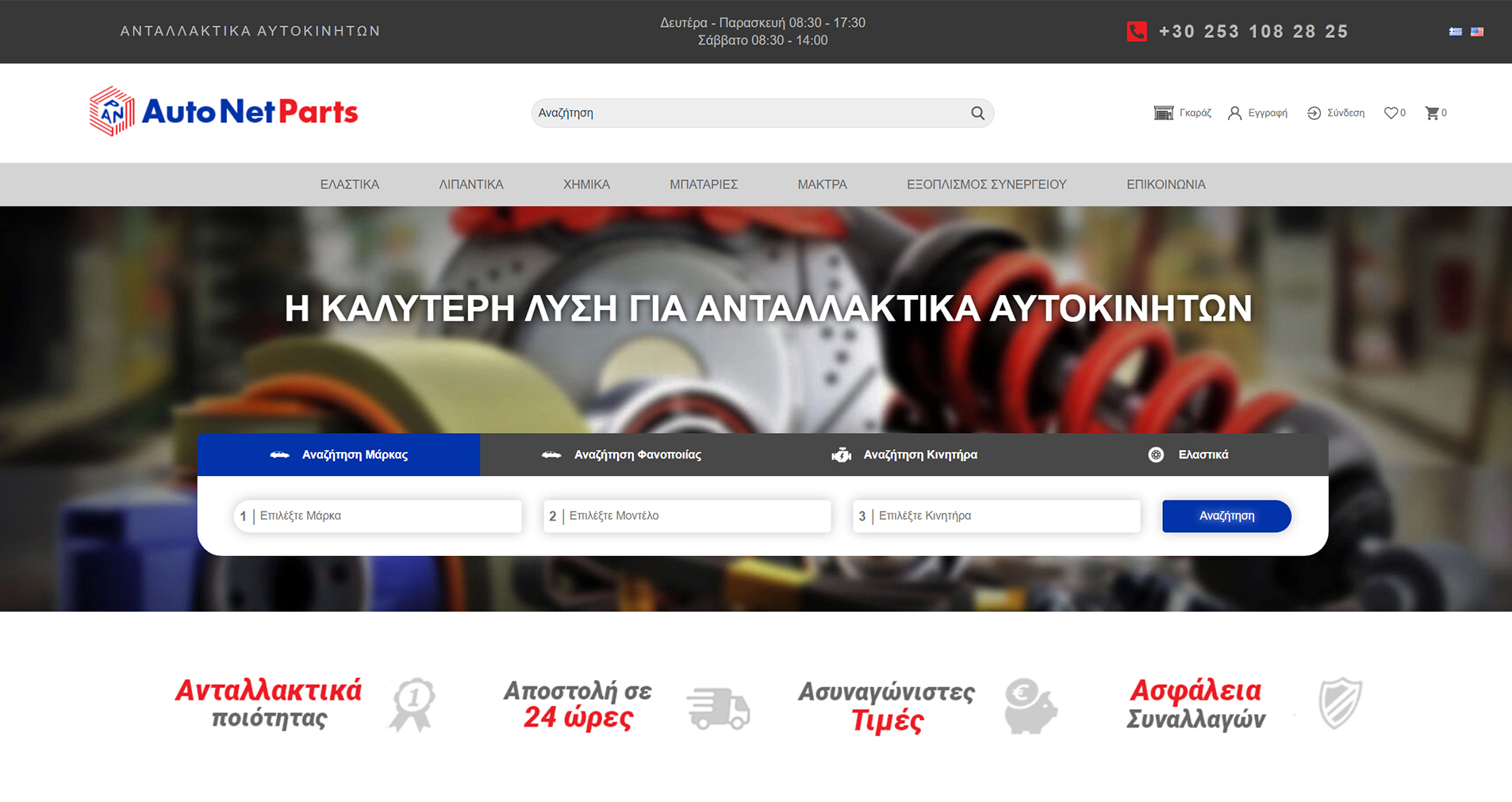Focus the top Αναζήτηση search field
Screen dimensions: 1512x802
tap(746, 113)
